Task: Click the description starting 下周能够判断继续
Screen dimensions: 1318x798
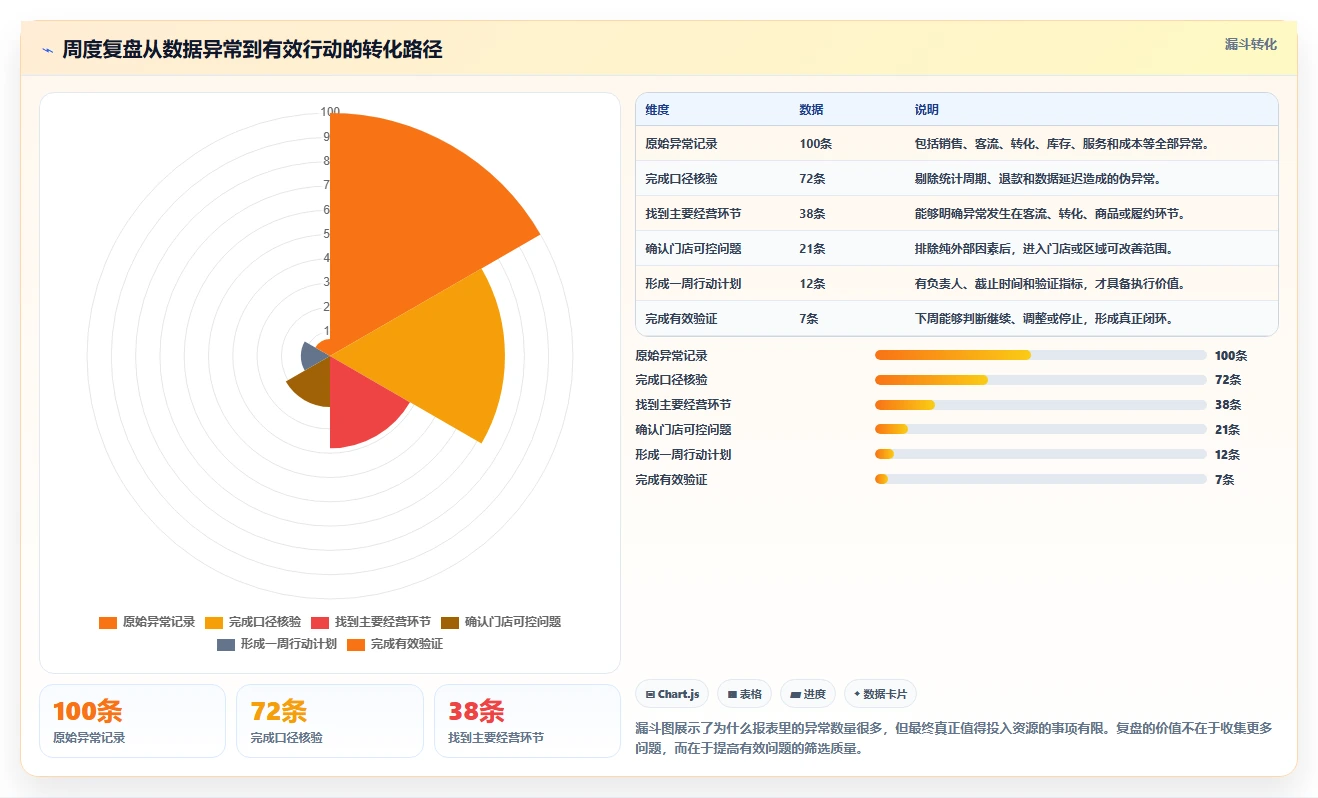Action: point(1044,319)
